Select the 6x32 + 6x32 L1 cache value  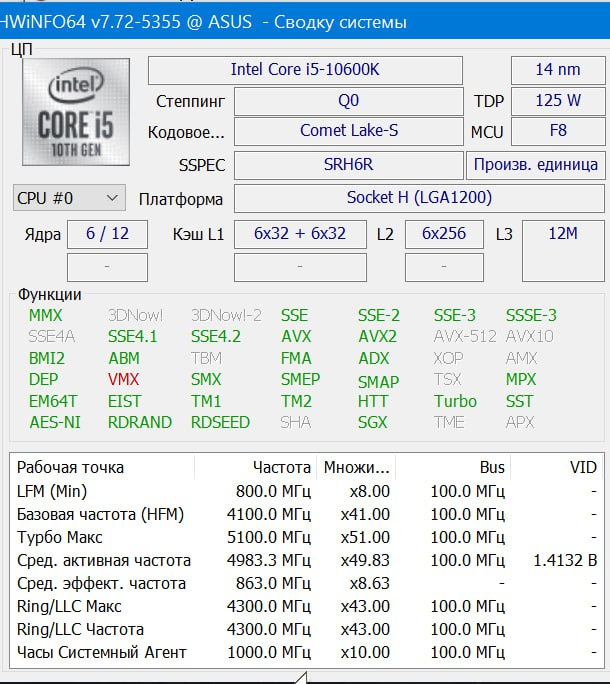point(300,234)
